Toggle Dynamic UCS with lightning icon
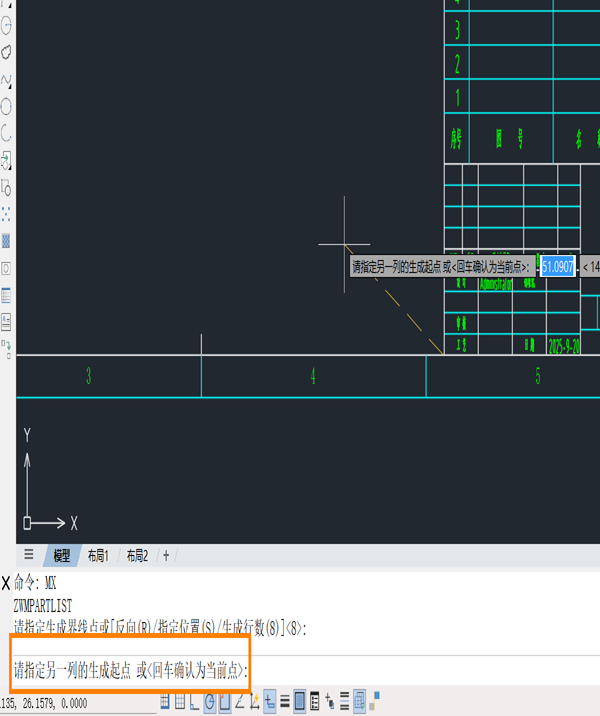The width and height of the screenshot is (600, 716). coord(254,701)
